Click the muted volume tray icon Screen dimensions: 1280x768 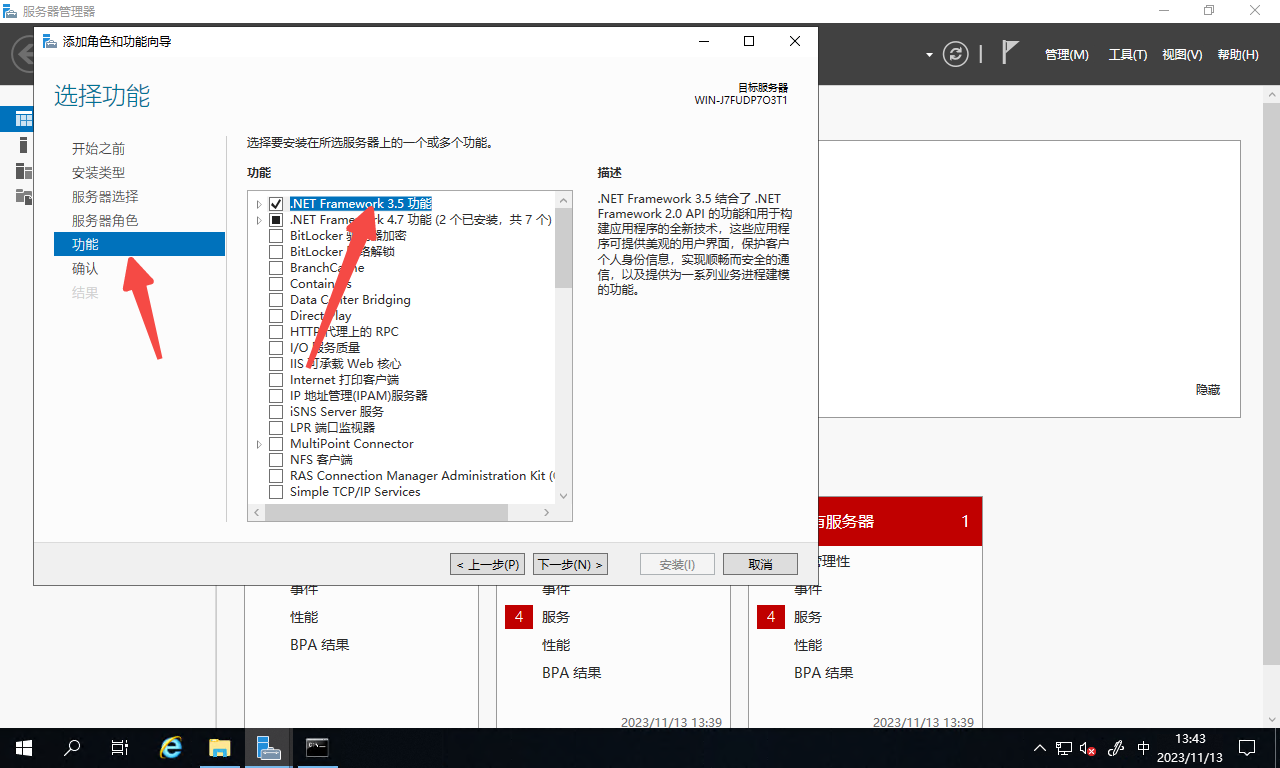click(x=1088, y=748)
